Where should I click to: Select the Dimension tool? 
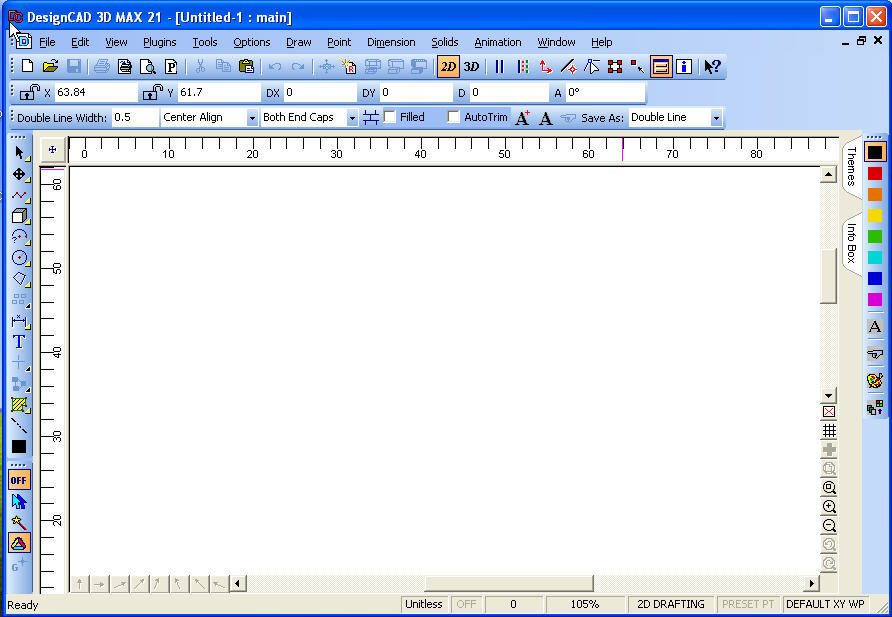[20, 321]
